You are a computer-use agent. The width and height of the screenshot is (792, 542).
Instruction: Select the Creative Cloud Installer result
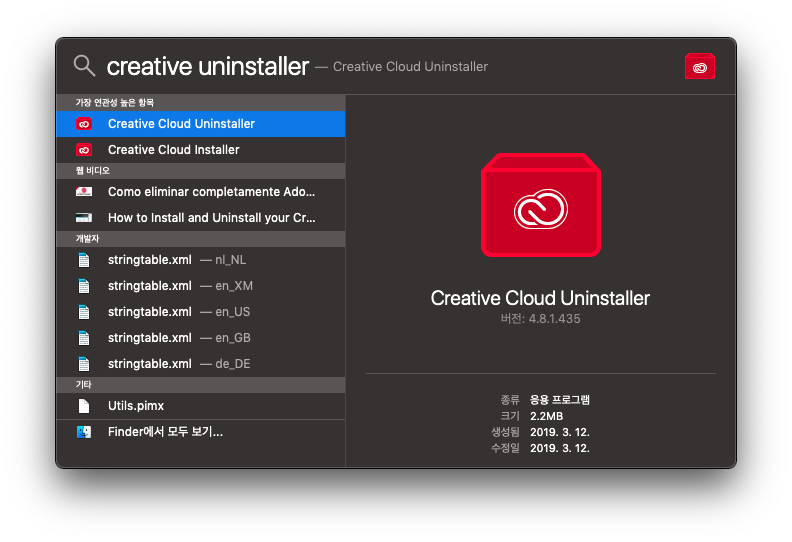tap(201, 150)
